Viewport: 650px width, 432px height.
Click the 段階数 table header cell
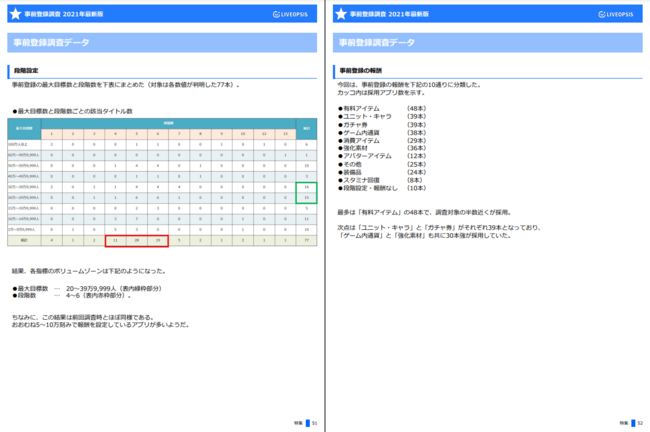coord(169,123)
